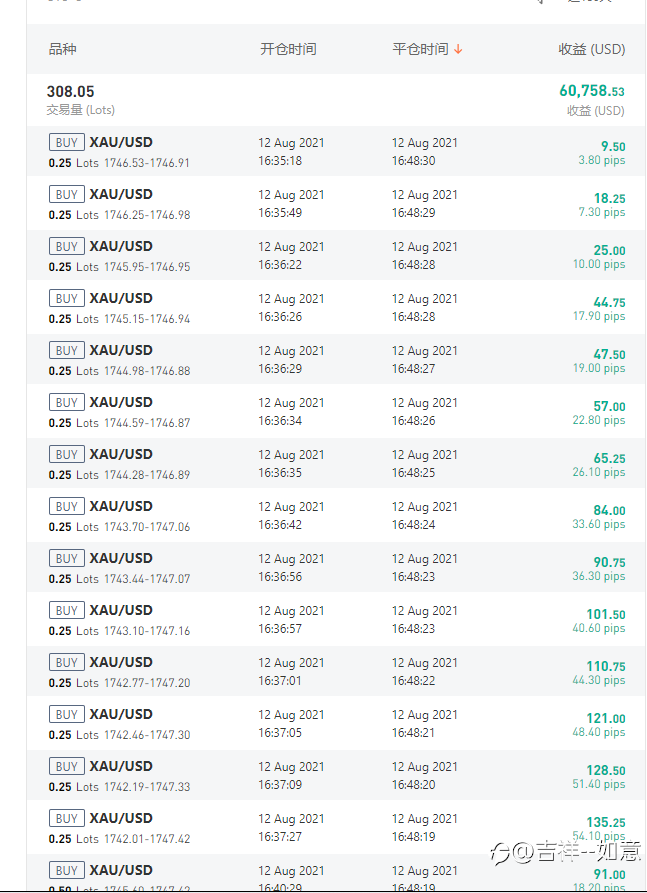Select the 128.50 profit amount
Viewport: 647px width, 893px height.
click(x=606, y=771)
